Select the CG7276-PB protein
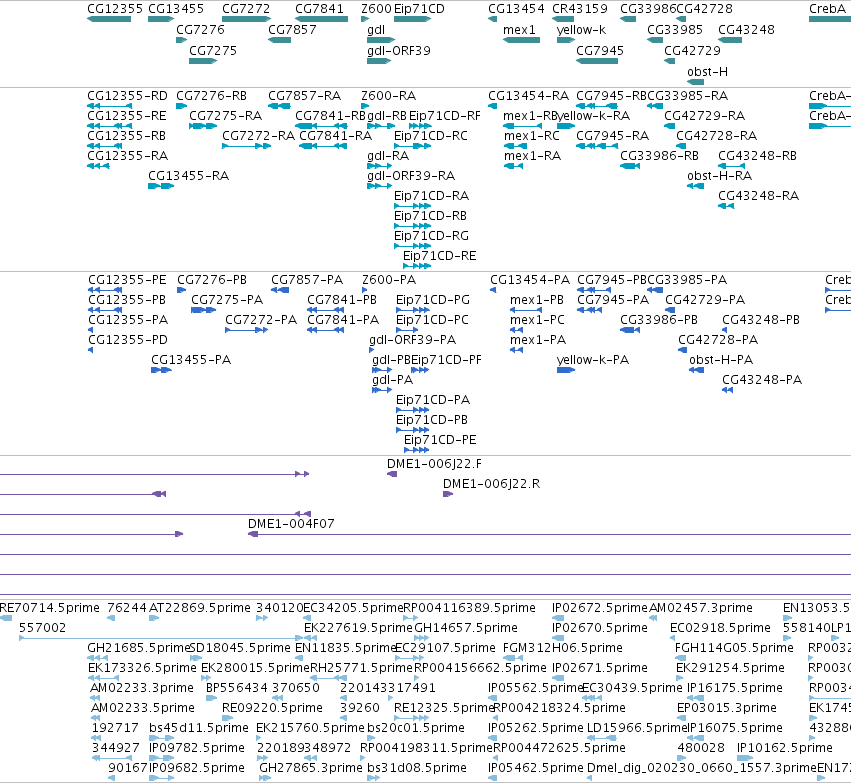Image resolution: width=851 pixels, height=783 pixels. point(181,290)
